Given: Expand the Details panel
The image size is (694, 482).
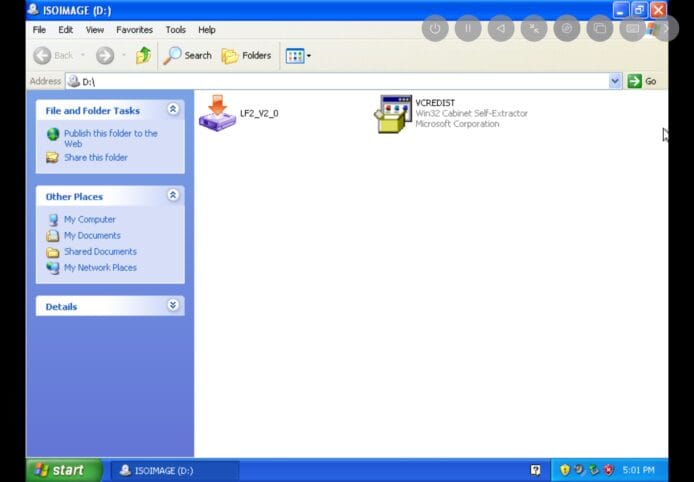Looking at the screenshot, I should tap(173, 306).
